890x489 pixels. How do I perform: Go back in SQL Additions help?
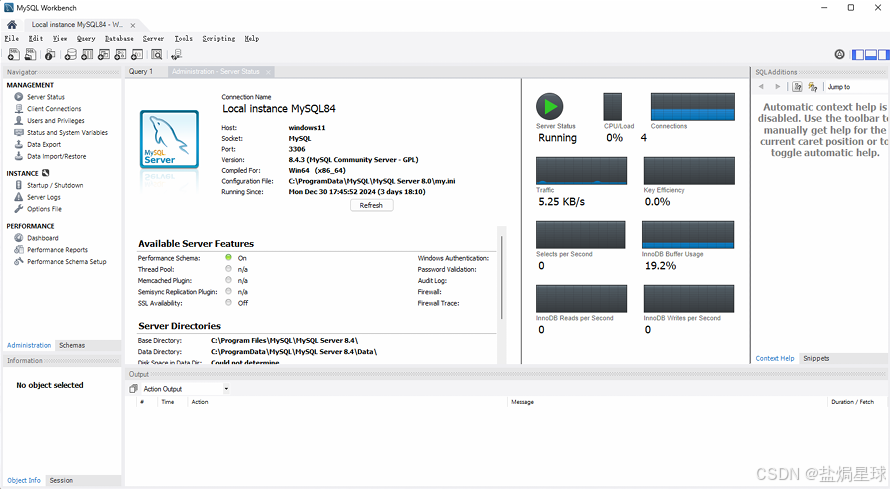point(761,87)
